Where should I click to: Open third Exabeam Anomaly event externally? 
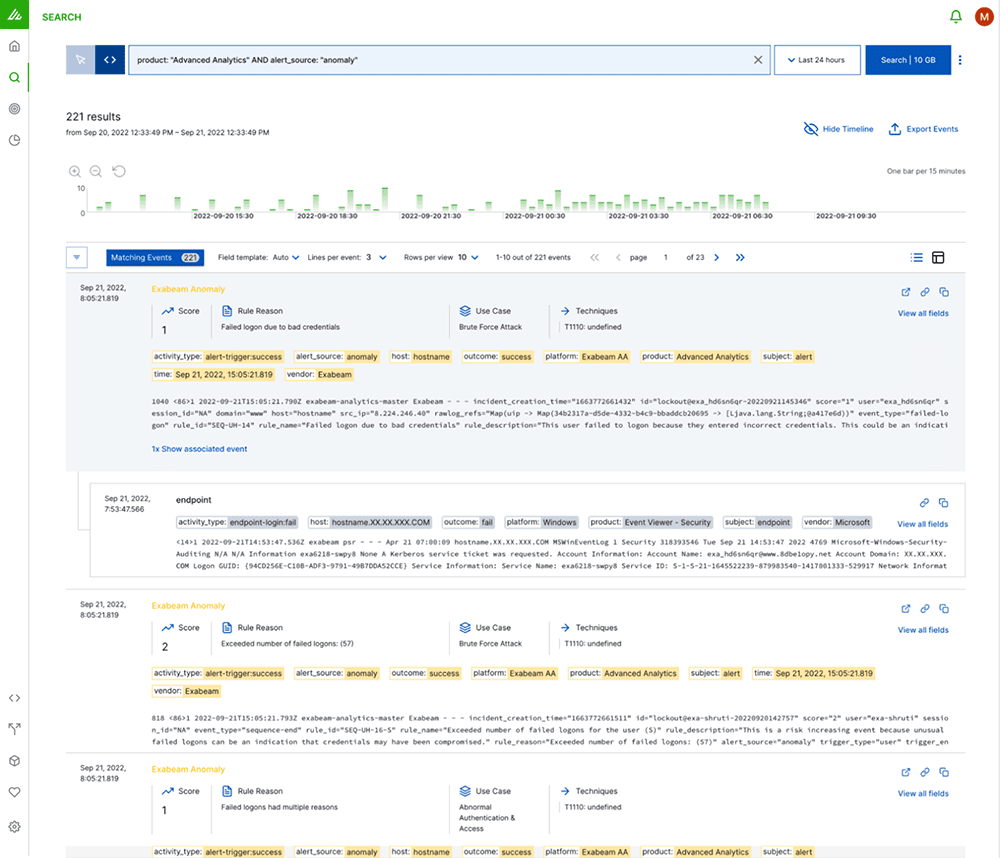click(x=906, y=772)
